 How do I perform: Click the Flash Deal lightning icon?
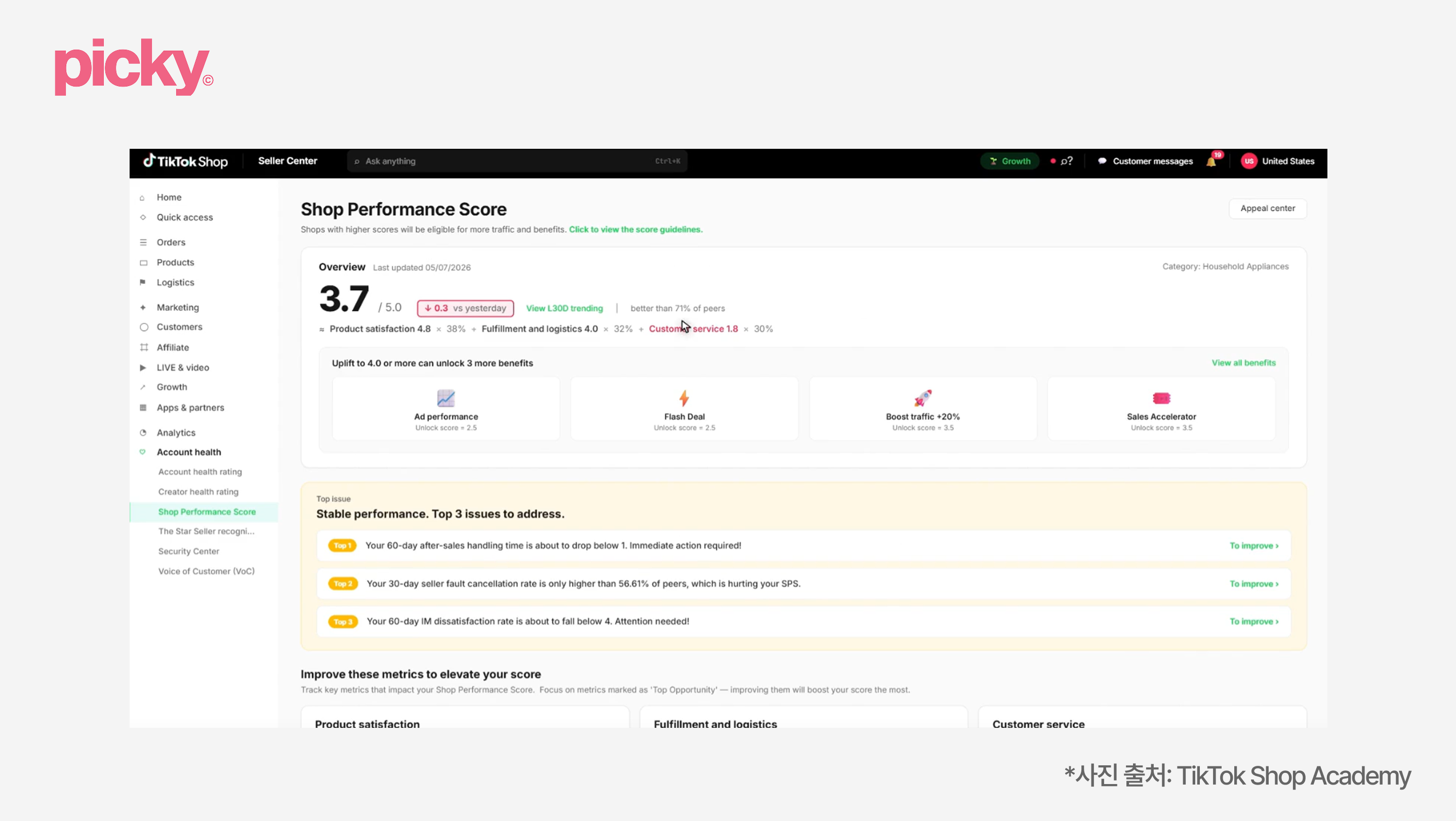click(684, 398)
